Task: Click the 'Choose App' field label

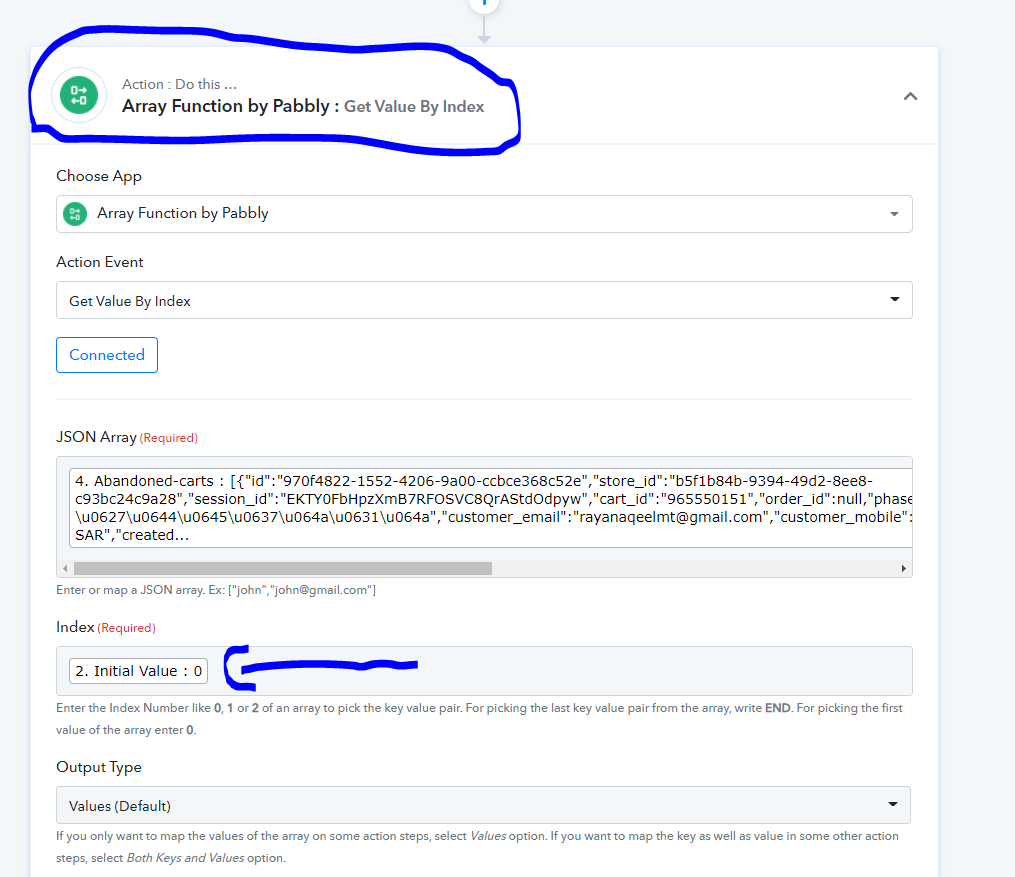Action: click(x=99, y=176)
